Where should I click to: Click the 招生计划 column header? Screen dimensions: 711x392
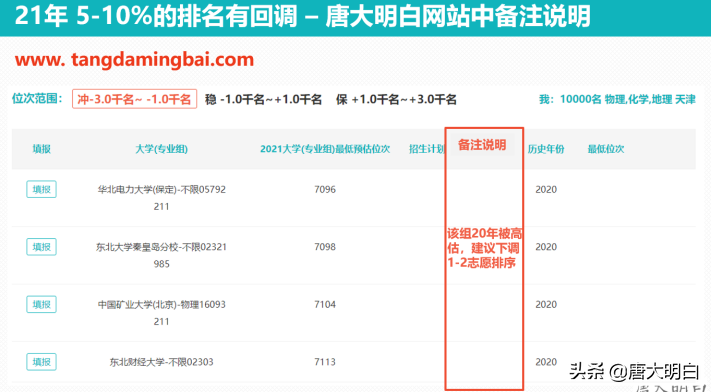(427, 149)
